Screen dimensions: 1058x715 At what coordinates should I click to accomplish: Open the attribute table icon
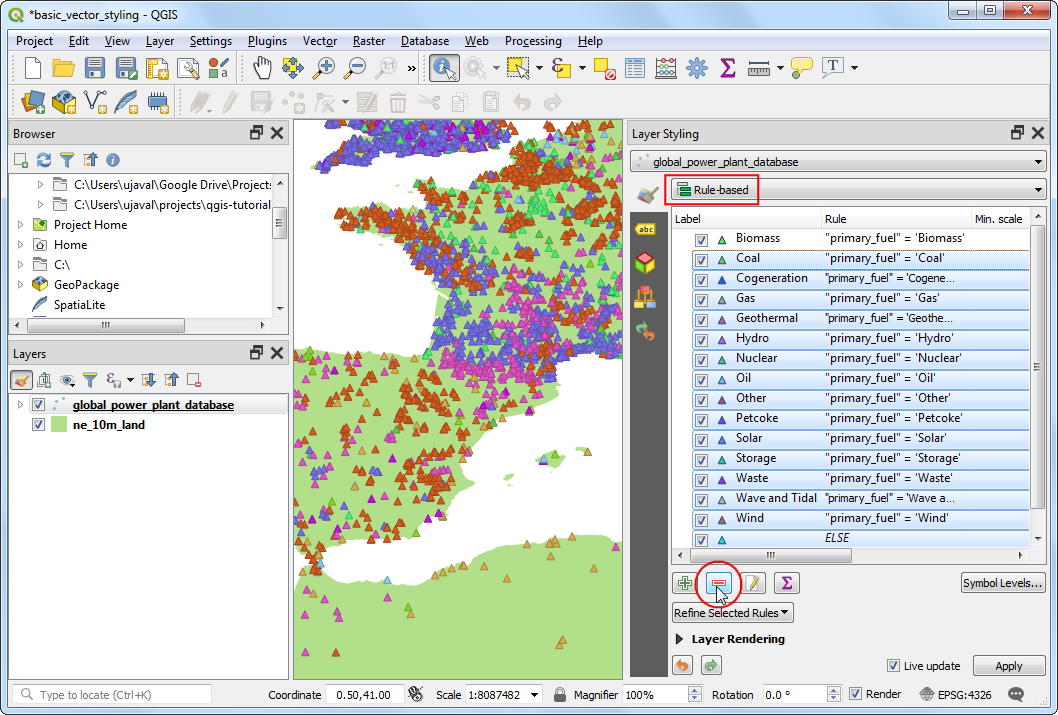635,68
